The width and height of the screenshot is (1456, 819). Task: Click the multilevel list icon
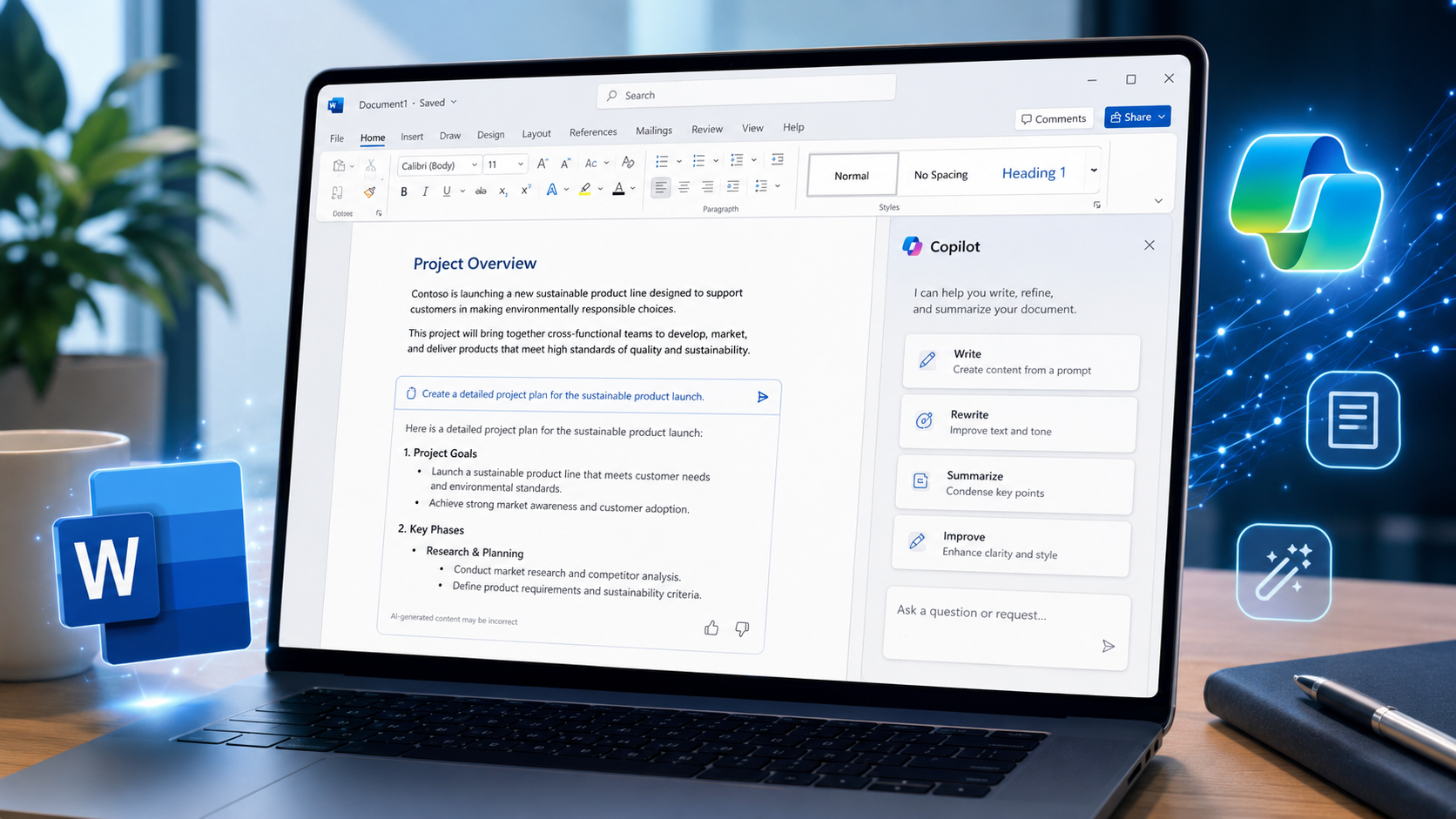coord(737,160)
